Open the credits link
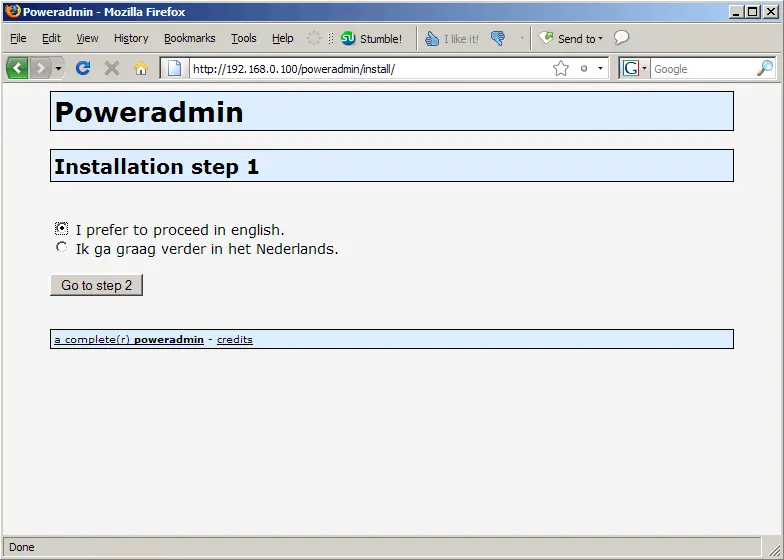This screenshot has width=784, height=560. tap(234, 340)
